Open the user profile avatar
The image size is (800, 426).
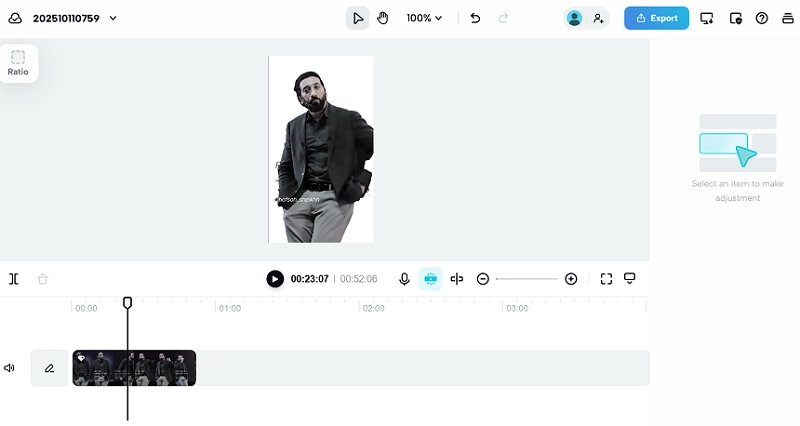point(574,18)
